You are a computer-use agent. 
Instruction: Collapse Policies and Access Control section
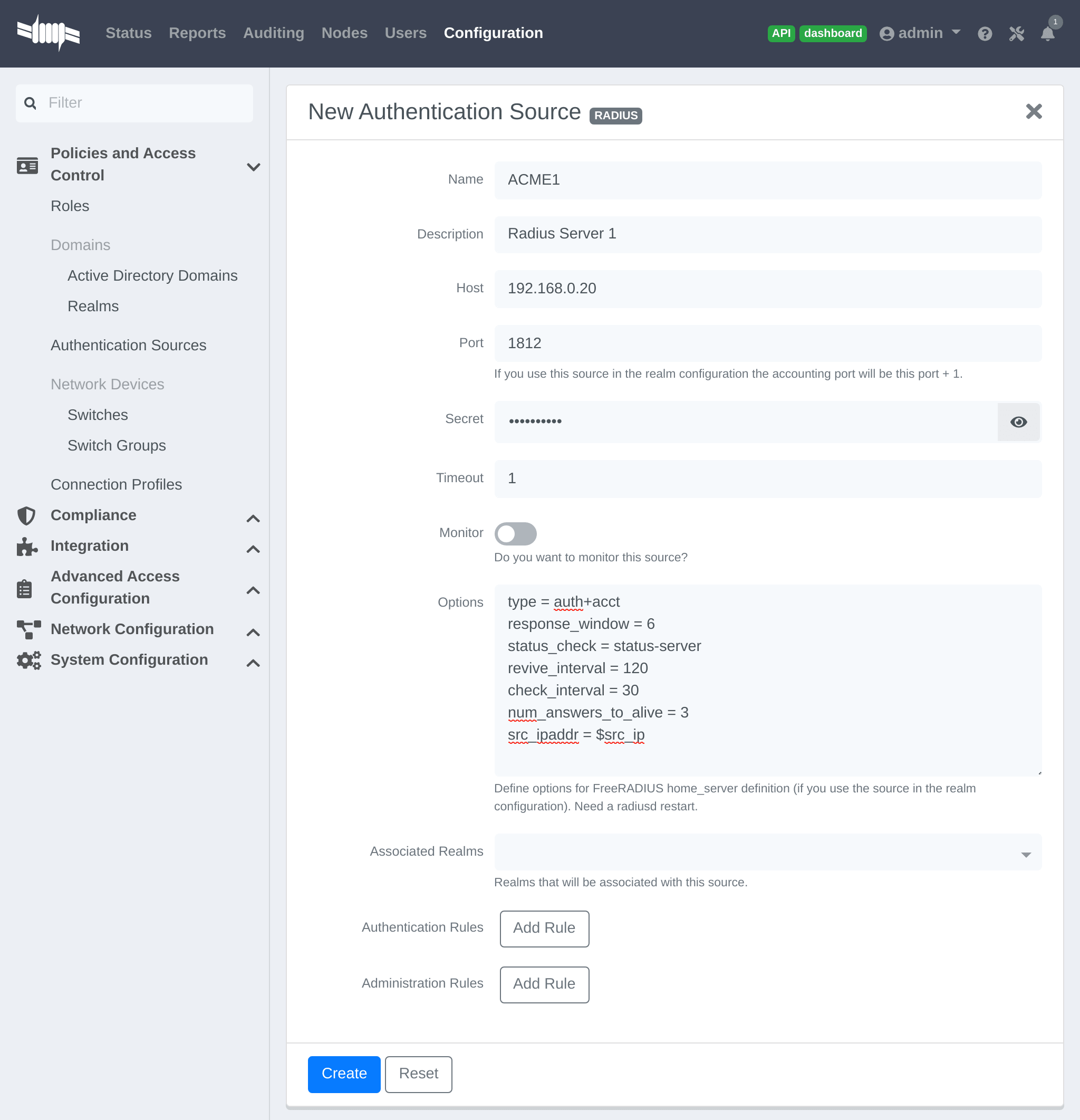[253, 167]
